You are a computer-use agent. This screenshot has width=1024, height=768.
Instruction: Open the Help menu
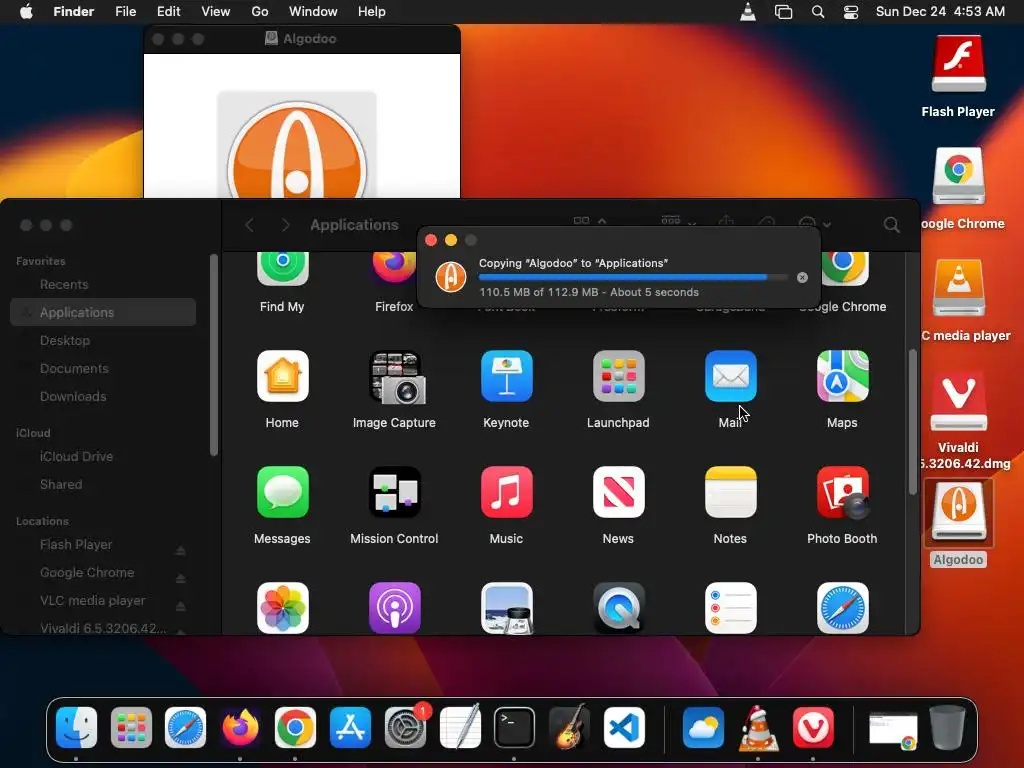click(x=372, y=12)
